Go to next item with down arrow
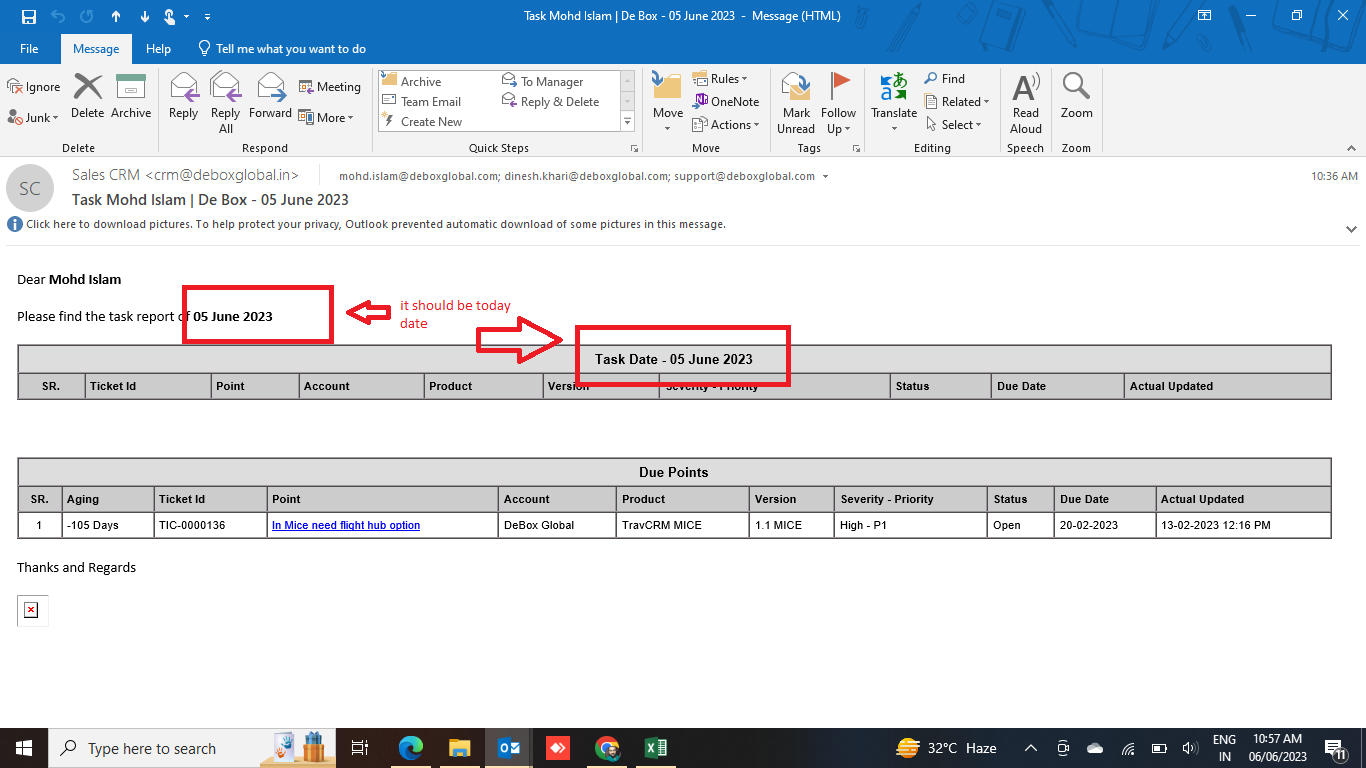1366x768 pixels. (144, 16)
